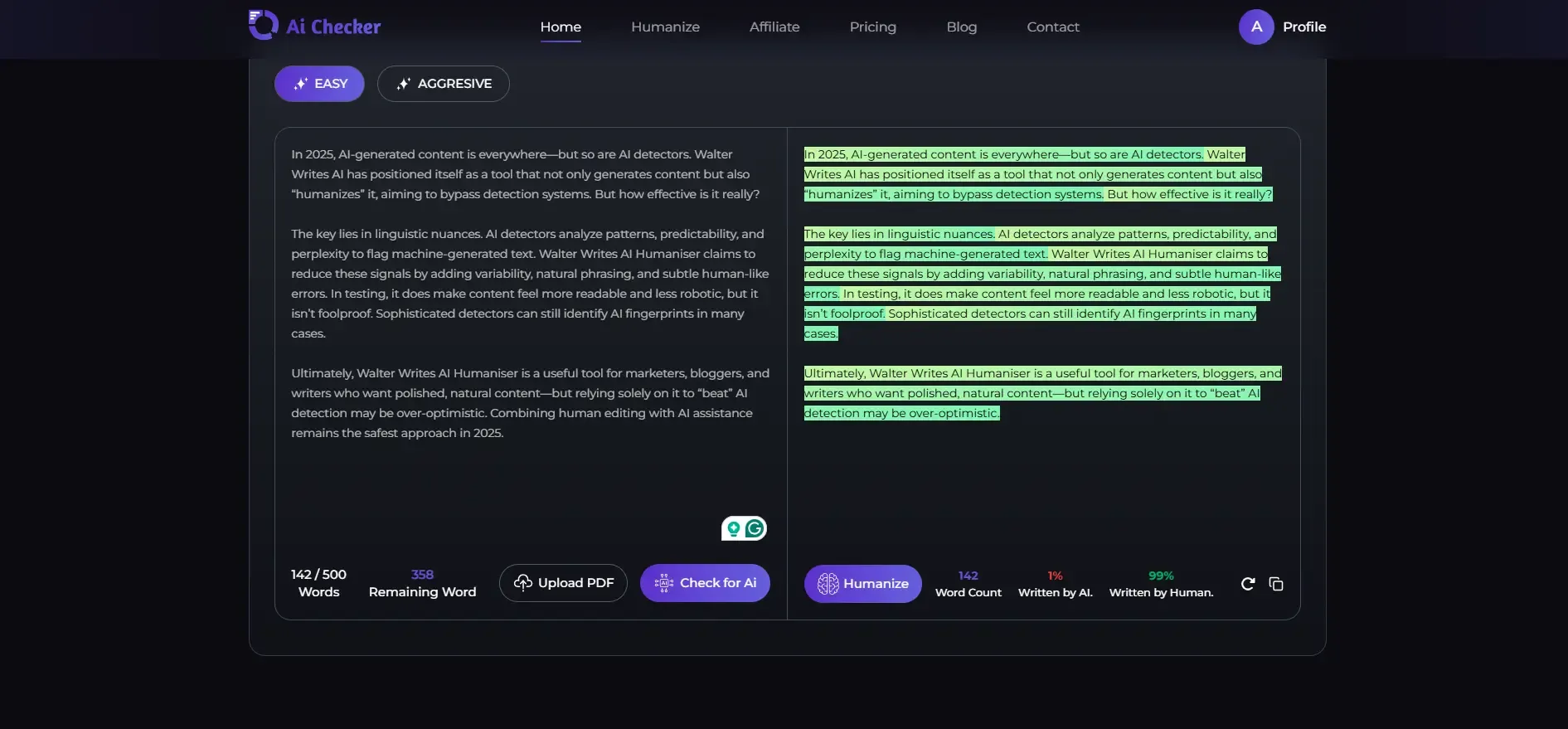
Task: Copy the humanized output text
Action: (1276, 584)
